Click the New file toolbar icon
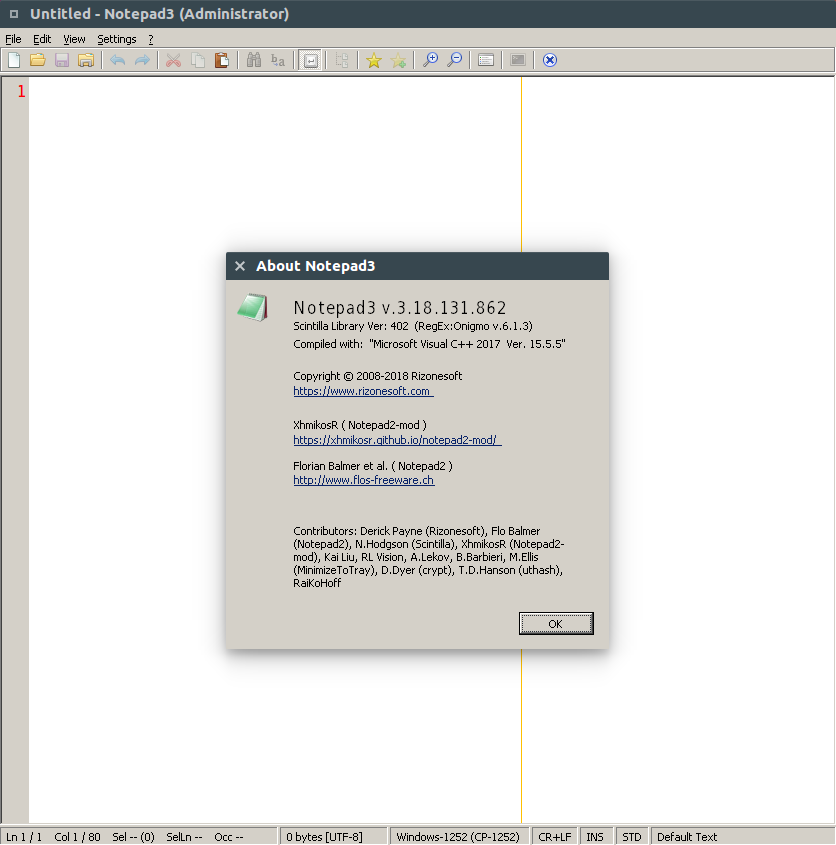This screenshot has width=836, height=845. [14, 60]
